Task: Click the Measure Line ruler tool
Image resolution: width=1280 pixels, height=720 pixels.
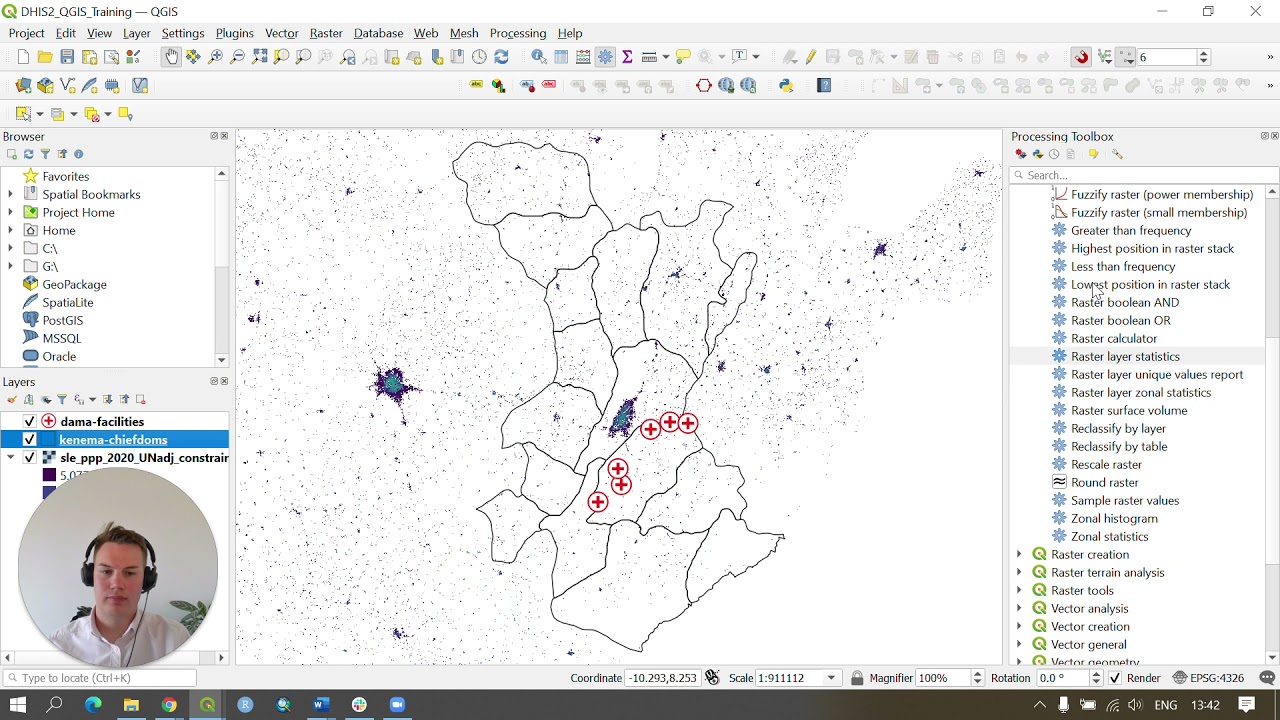Action: tap(649, 57)
